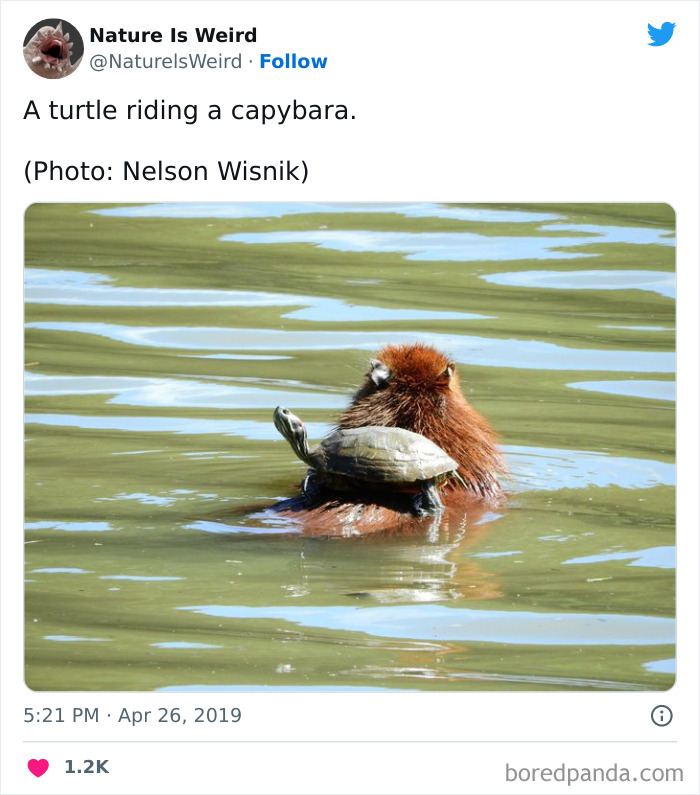Click the Nelson Wisnik photo credit line
The image size is (700, 795).
pos(166,171)
